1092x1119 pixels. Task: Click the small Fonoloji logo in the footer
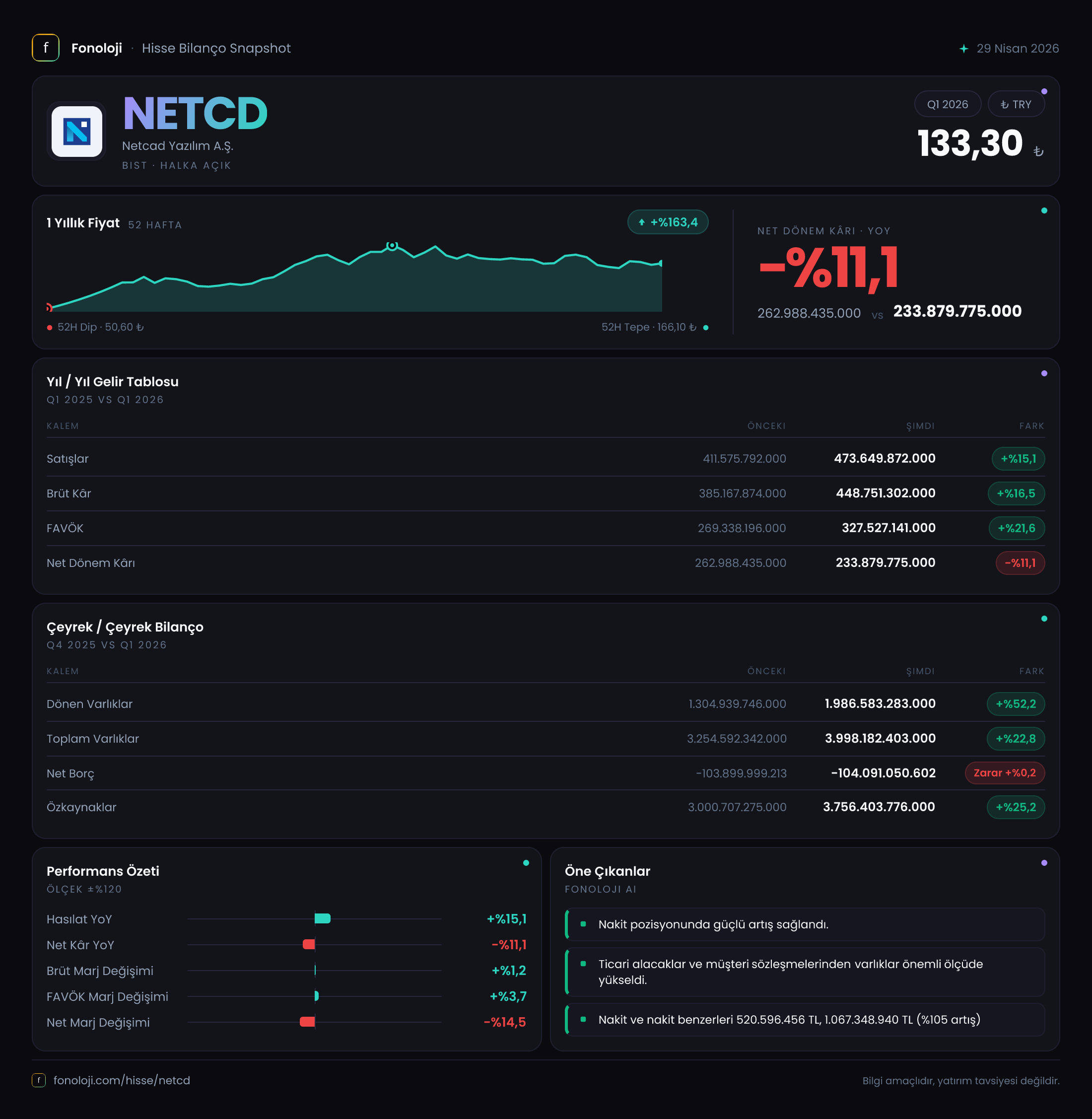38,1080
